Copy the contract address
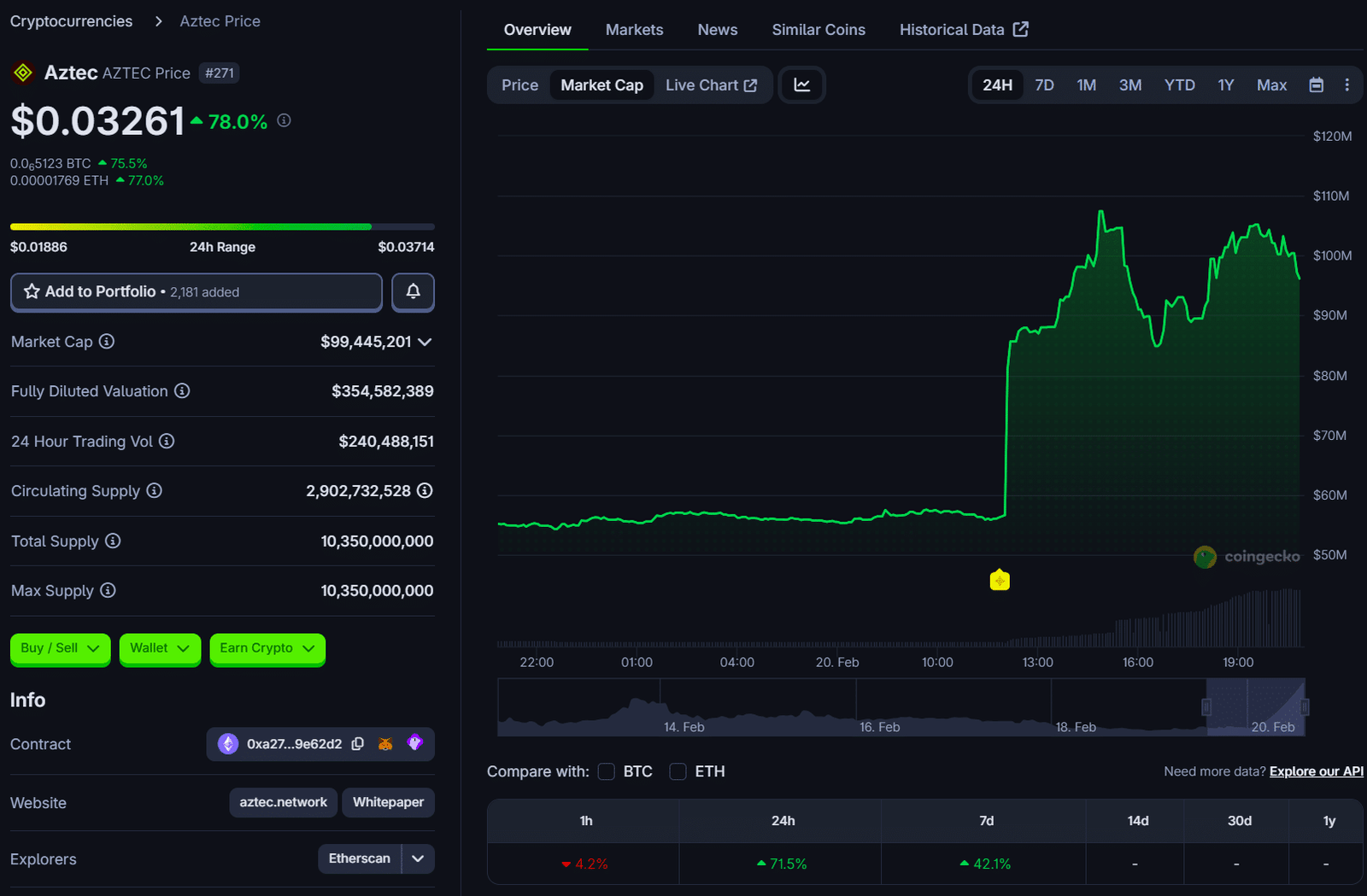 click(x=358, y=744)
